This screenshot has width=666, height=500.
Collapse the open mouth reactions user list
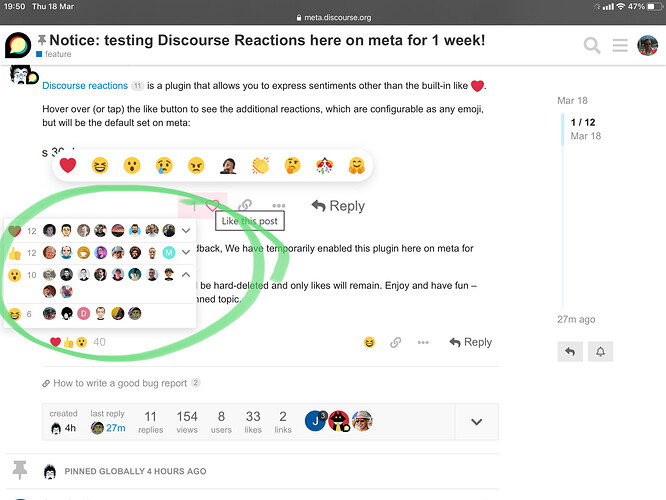[x=186, y=274]
